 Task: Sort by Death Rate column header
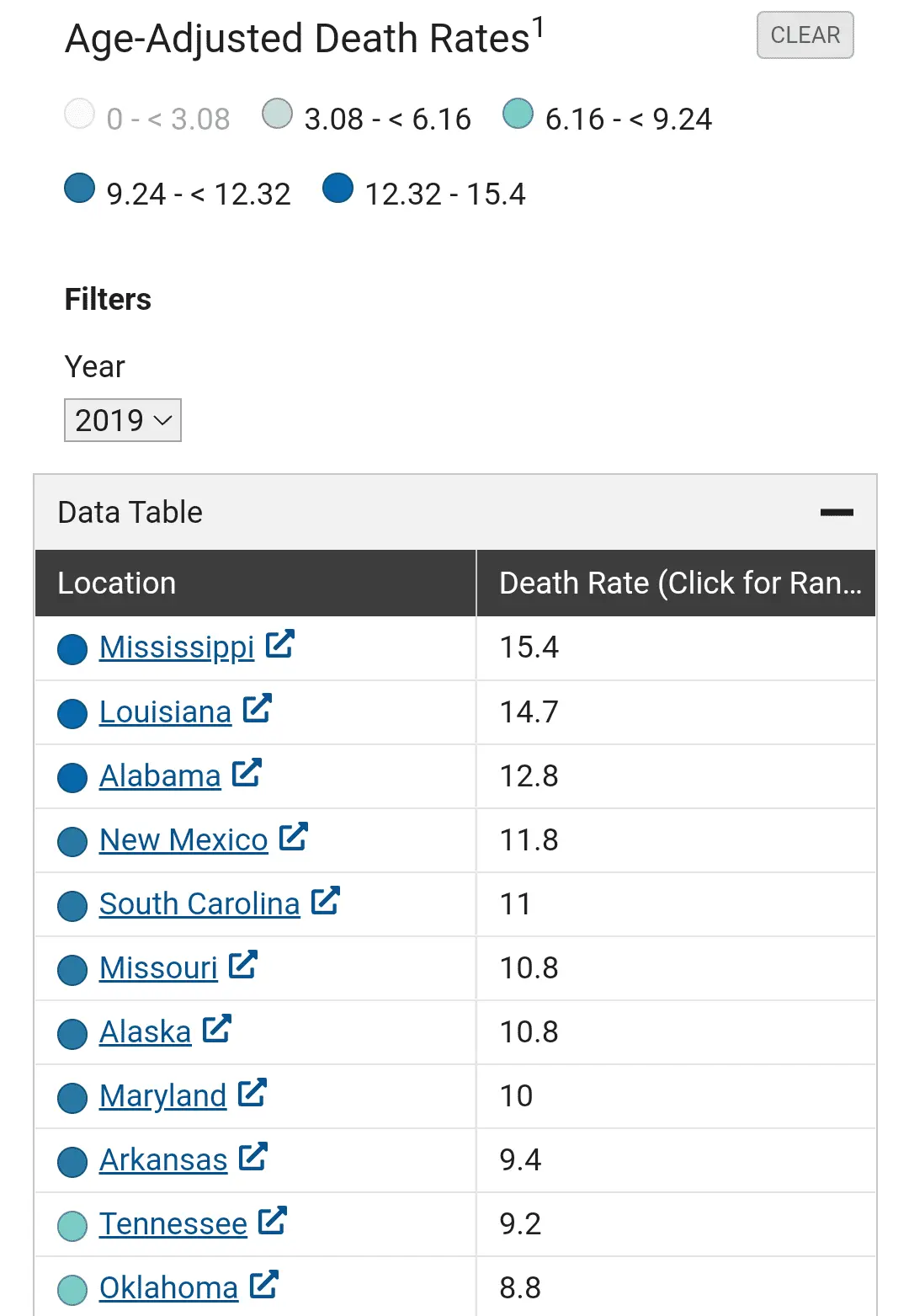coord(678,583)
